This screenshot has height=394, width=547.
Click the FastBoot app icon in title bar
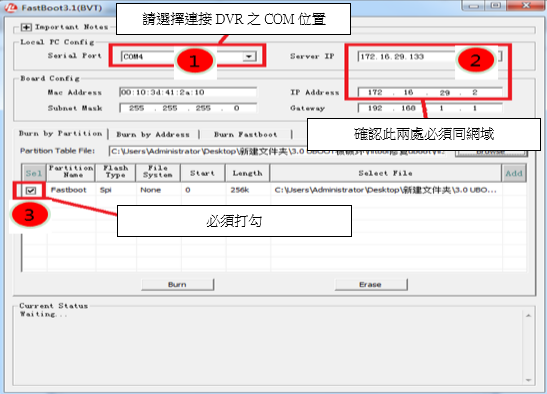[10, 8]
